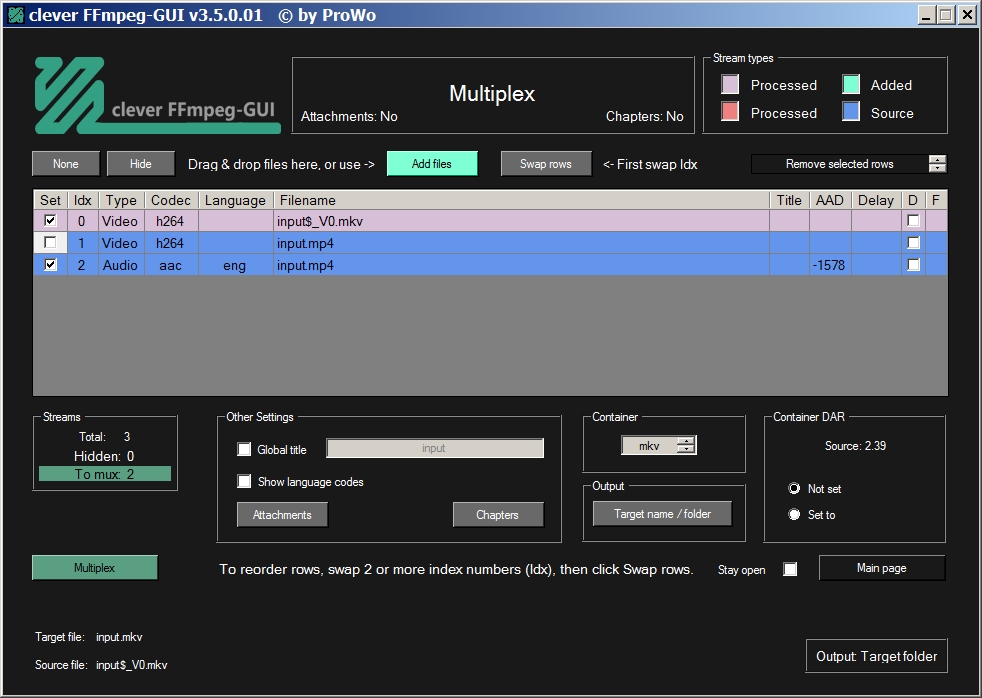Screen dimensions: 982x698
Task: Click the eng language cell
Action: coord(235,265)
